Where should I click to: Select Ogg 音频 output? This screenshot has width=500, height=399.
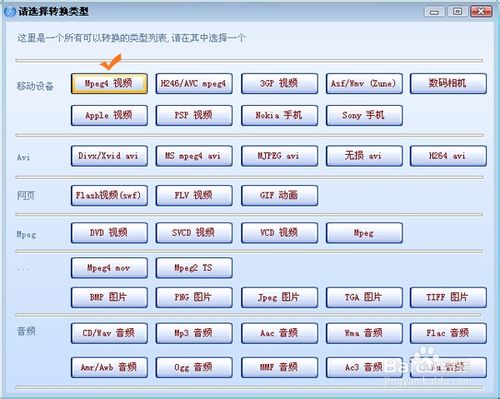click(x=194, y=367)
